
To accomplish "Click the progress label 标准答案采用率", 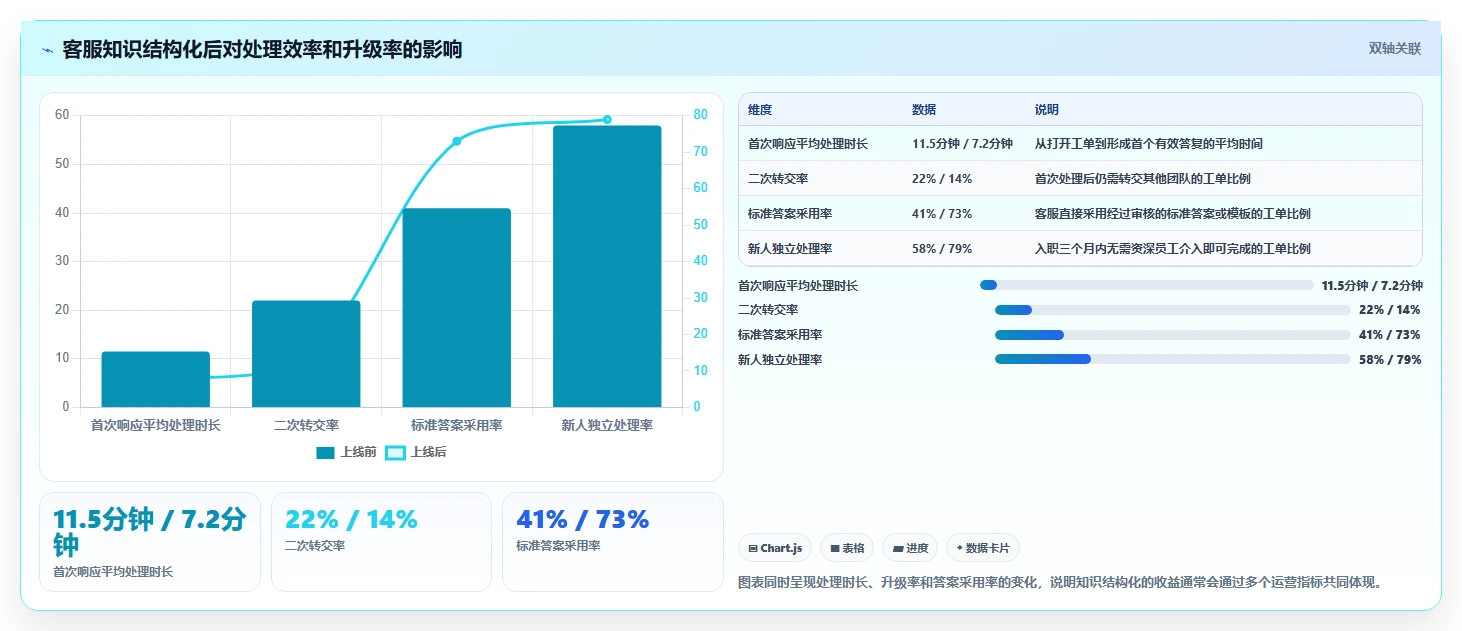I will click(x=780, y=335).
